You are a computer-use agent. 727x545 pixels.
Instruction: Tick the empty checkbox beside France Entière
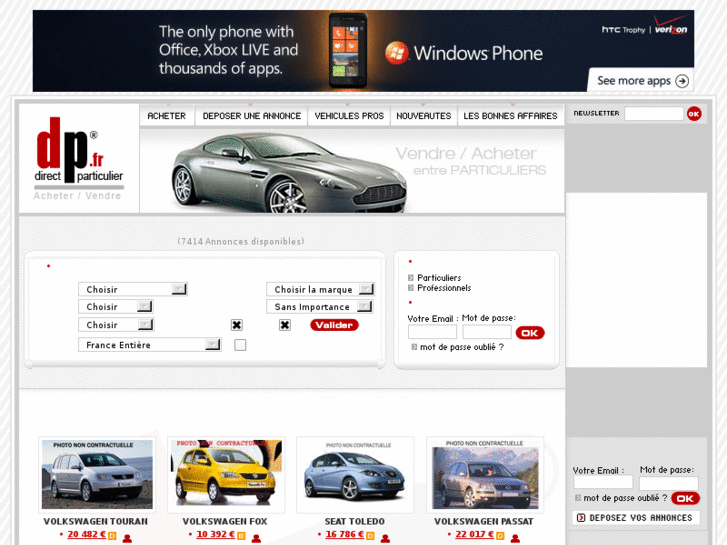click(240, 345)
